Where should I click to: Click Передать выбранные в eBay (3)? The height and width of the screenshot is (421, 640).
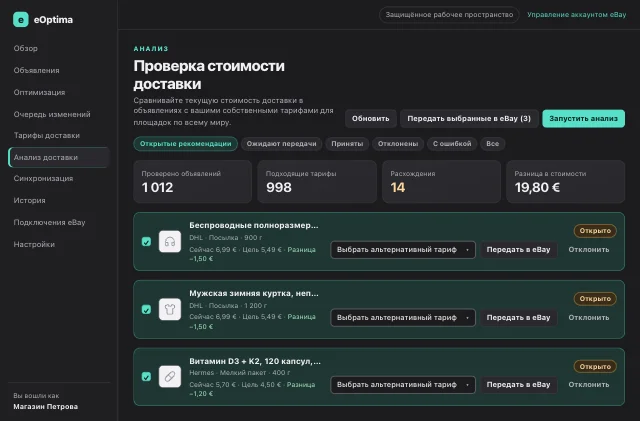(x=469, y=118)
